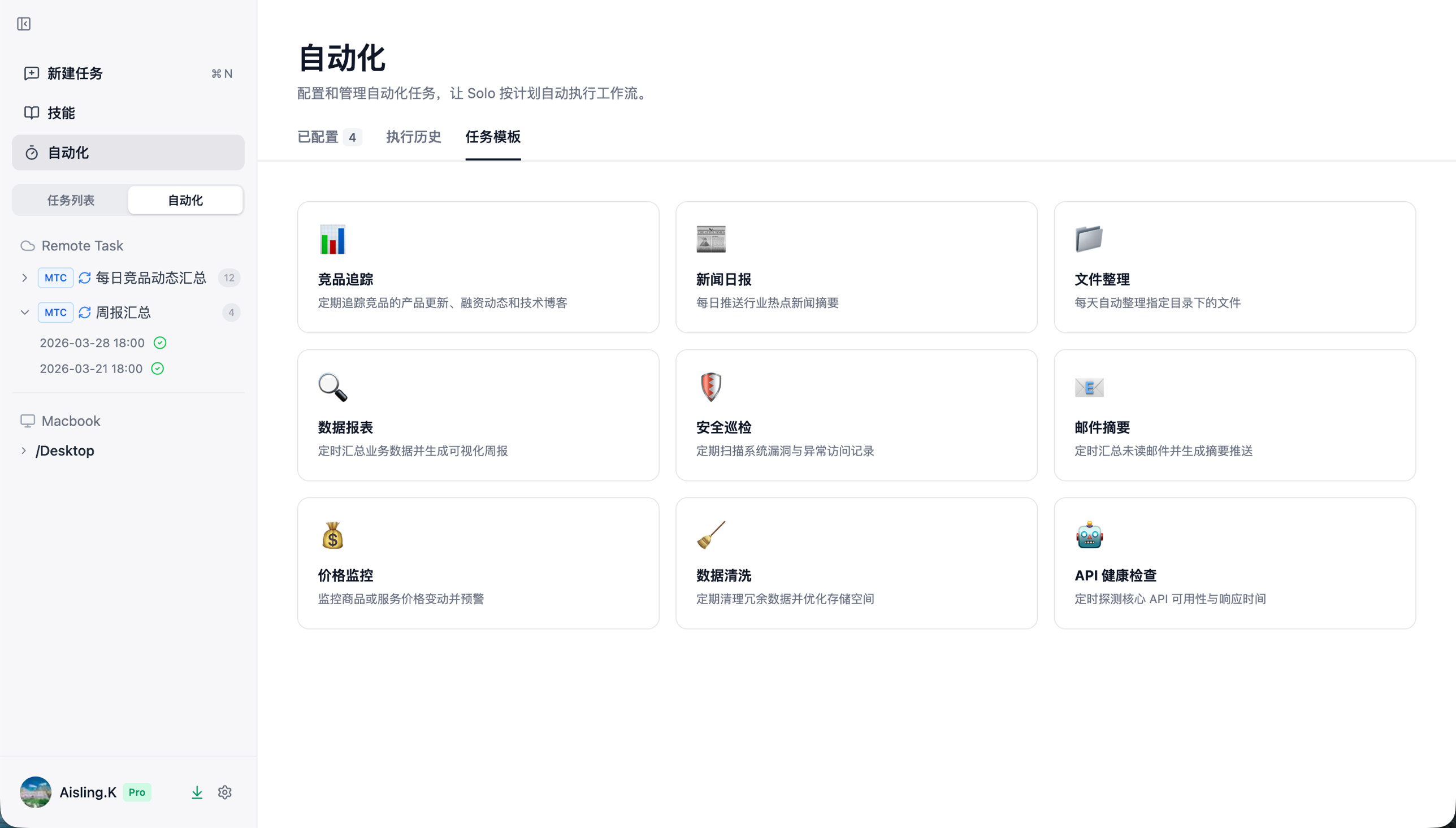Click the green check beside 2026-03-28 18:00
1456x828 pixels.
click(160, 343)
